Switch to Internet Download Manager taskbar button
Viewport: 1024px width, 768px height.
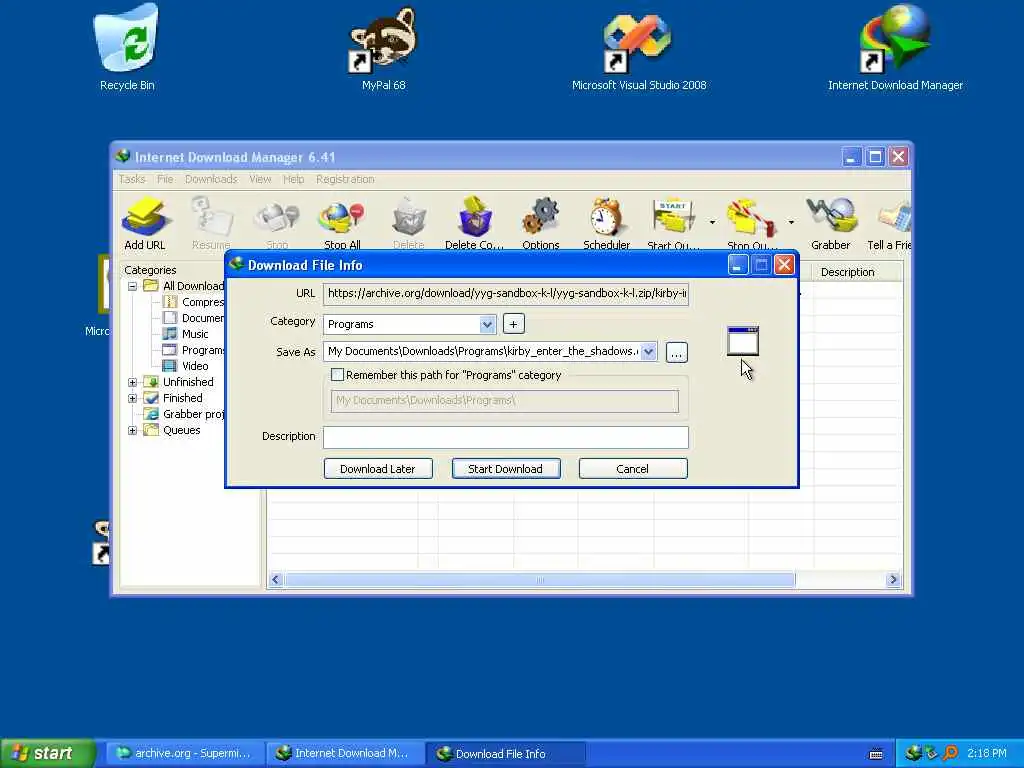(345, 754)
